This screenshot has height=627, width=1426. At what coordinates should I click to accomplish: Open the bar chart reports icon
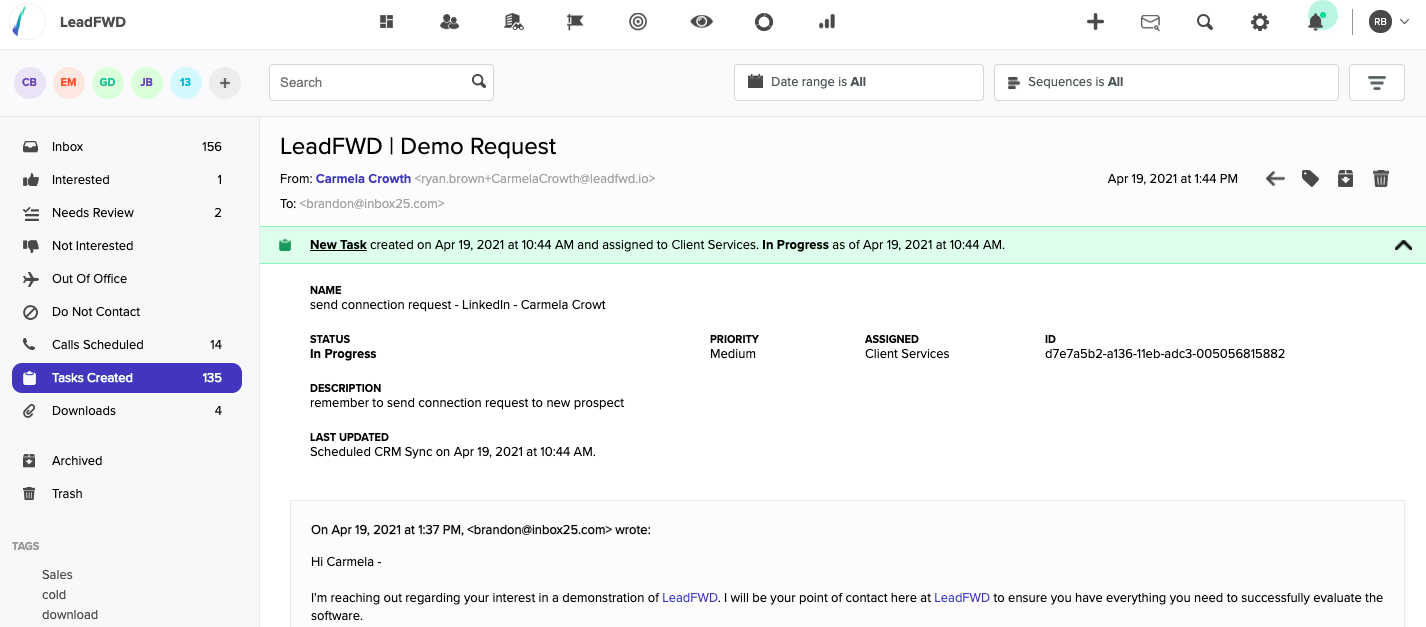click(827, 22)
